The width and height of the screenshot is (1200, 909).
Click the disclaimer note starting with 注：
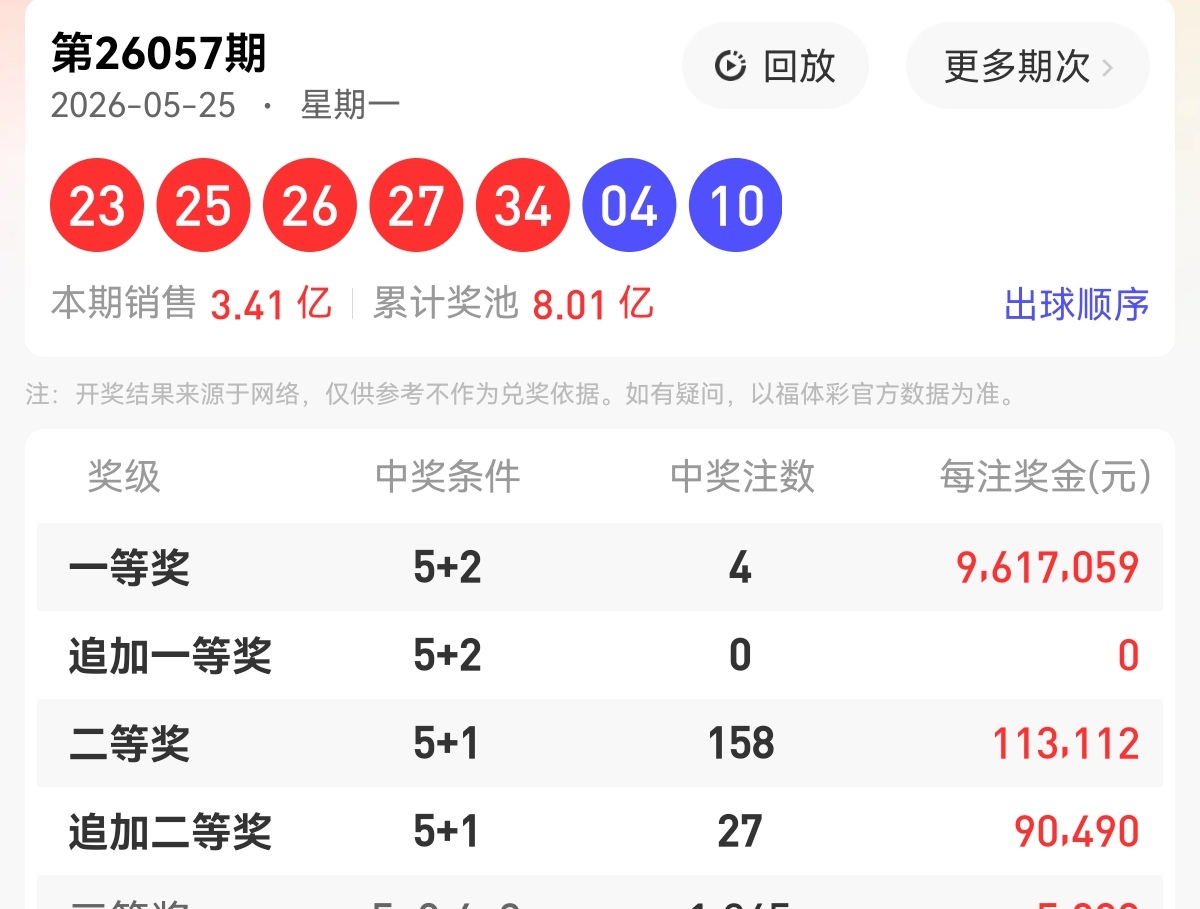click(x=521, y=394)
